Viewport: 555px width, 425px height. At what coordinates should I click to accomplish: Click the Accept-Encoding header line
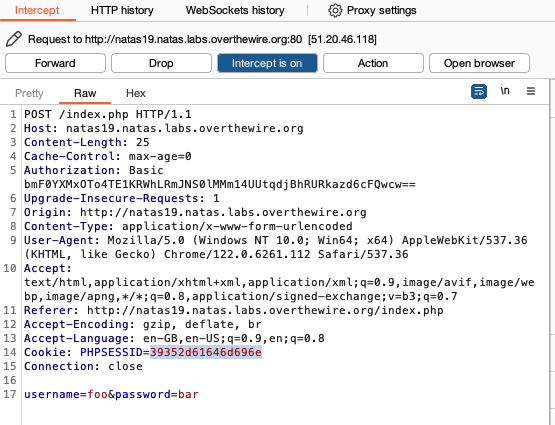(143, 324)
